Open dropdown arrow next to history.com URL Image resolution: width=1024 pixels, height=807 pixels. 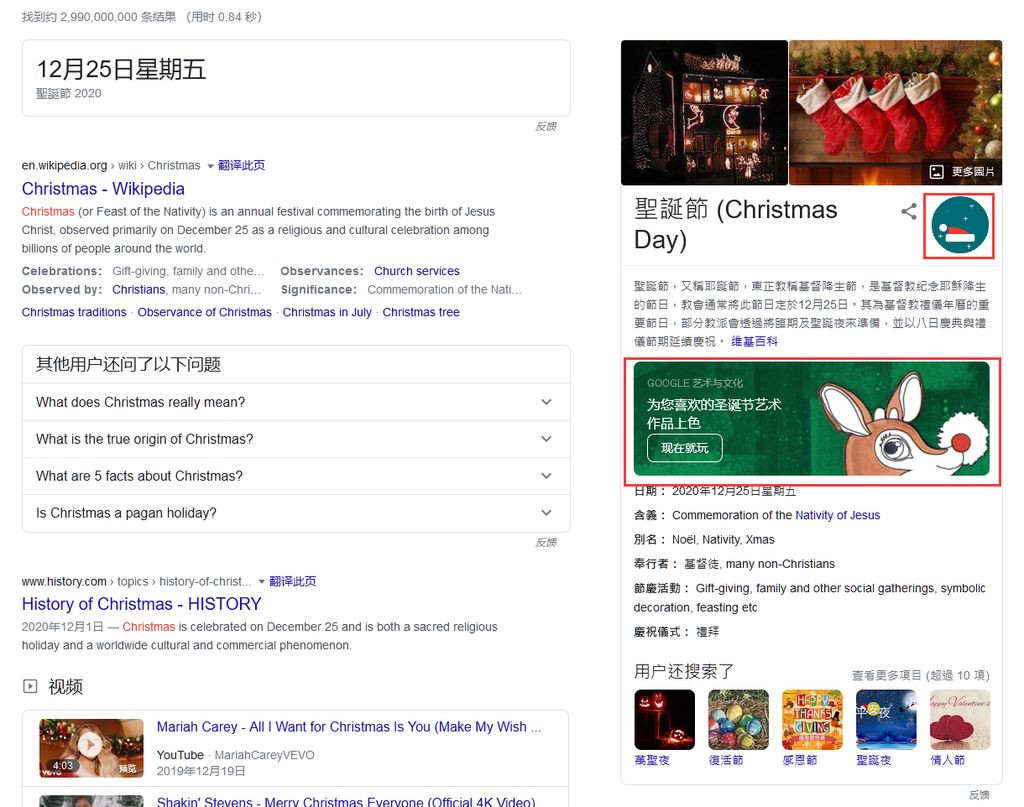pos(261,582)
